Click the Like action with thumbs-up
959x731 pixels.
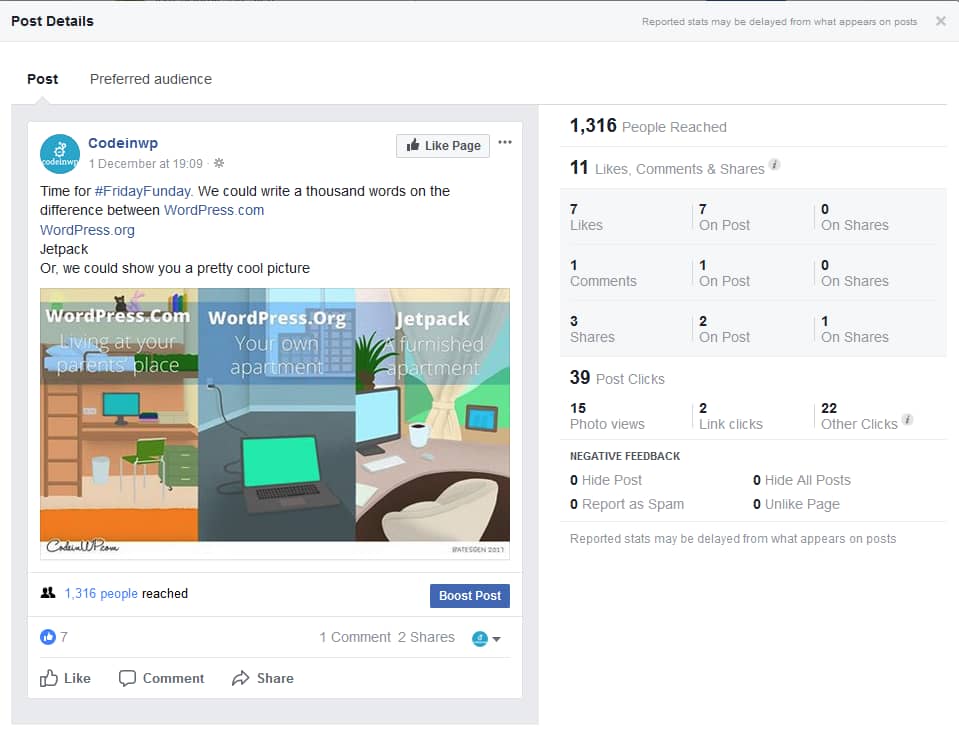pos(65,678)
